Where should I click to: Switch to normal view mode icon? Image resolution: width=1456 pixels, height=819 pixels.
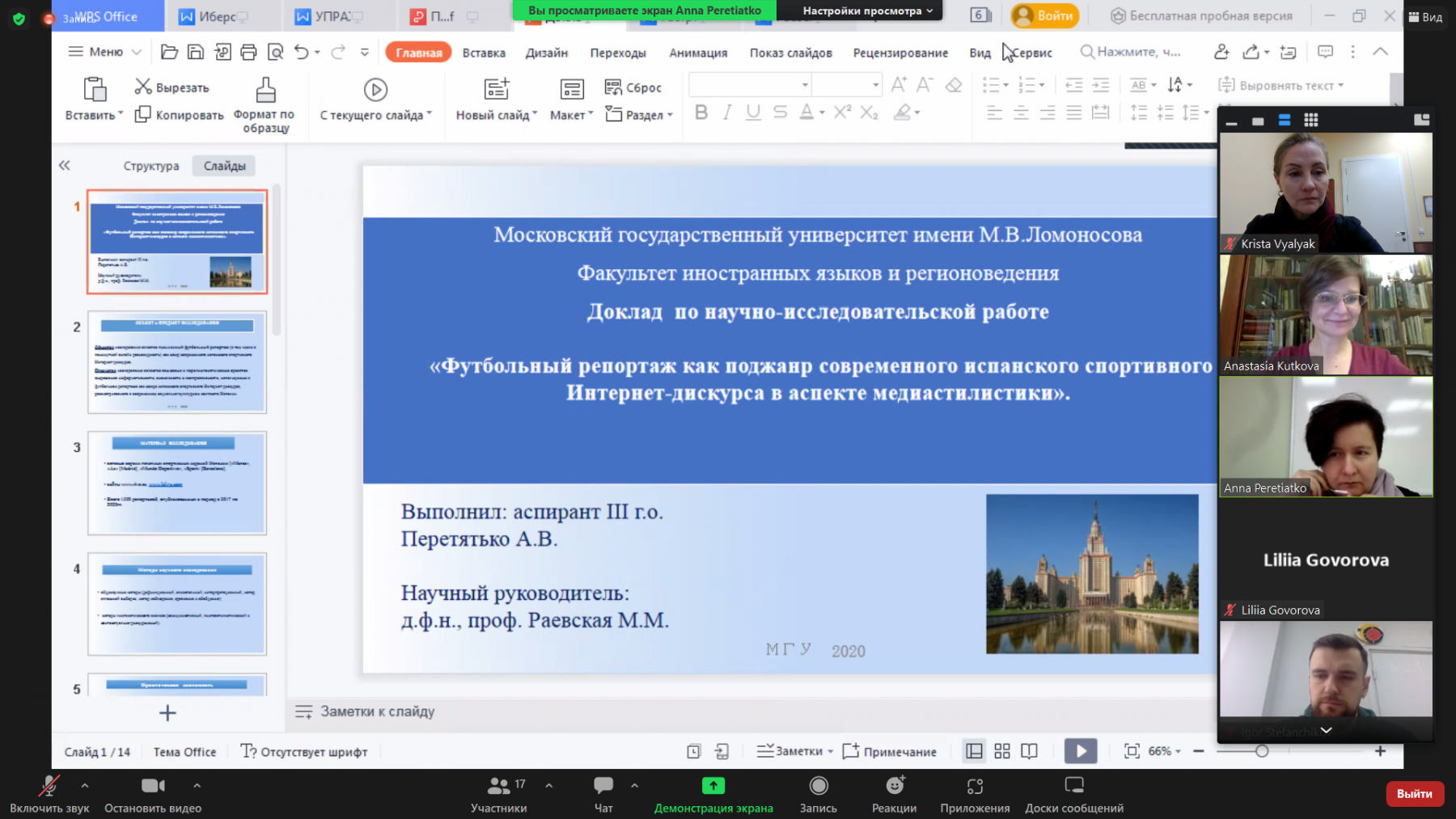pos(975,751)
